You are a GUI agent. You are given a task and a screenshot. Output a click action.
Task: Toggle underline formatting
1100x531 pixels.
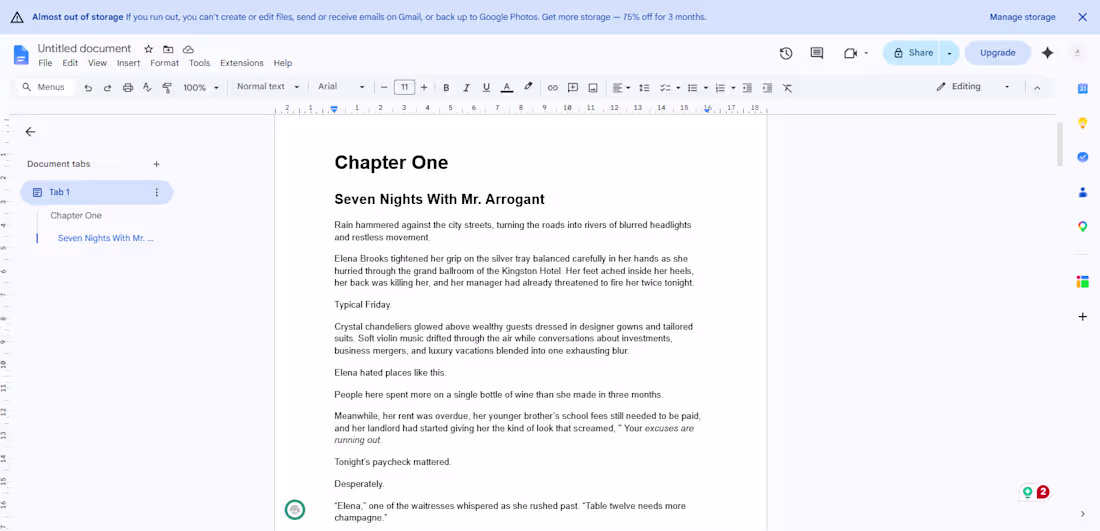pyautogui.click(x=486, y=88)
